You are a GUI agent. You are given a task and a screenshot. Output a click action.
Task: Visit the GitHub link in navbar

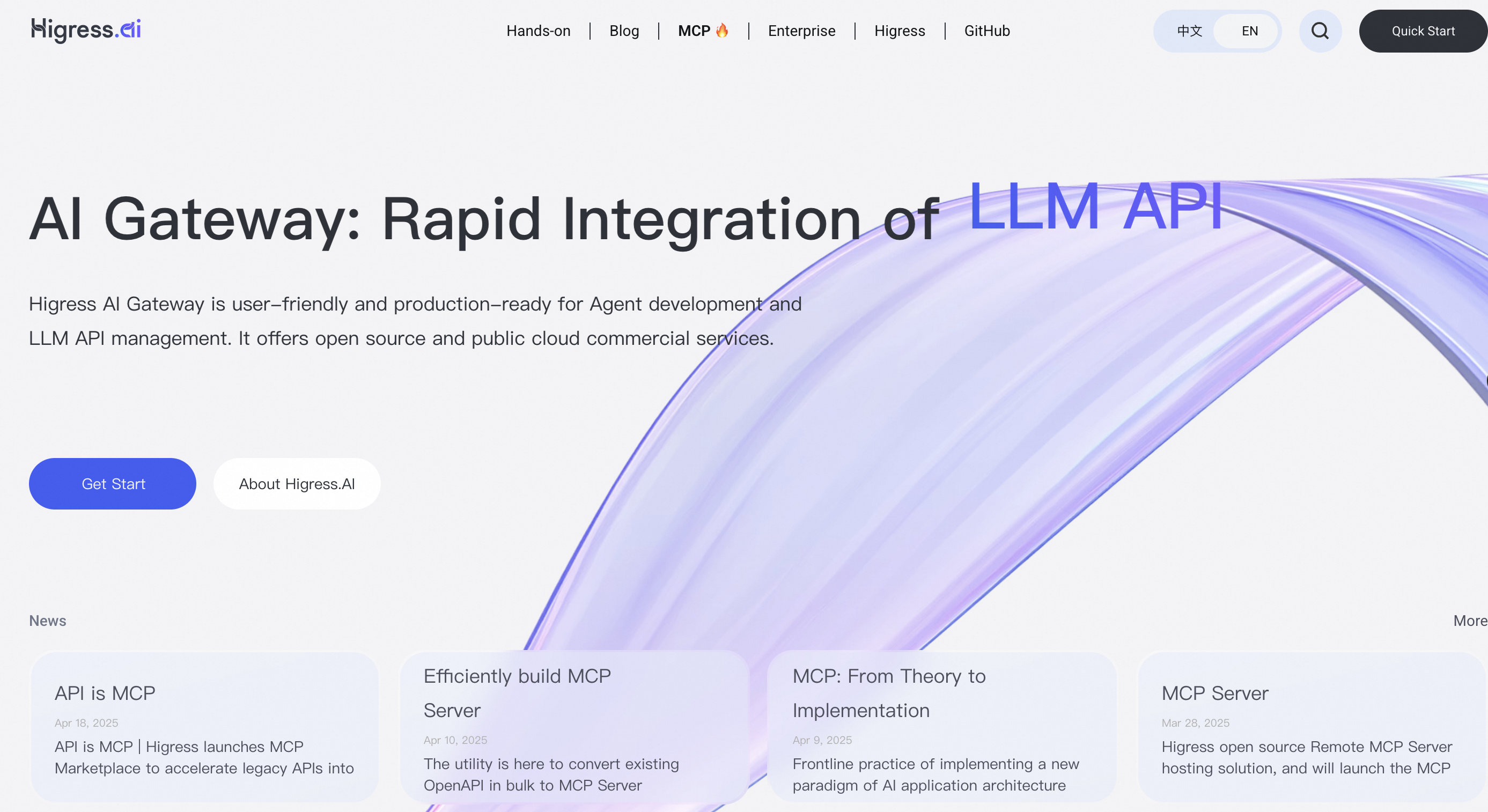[x=986, y=31]
